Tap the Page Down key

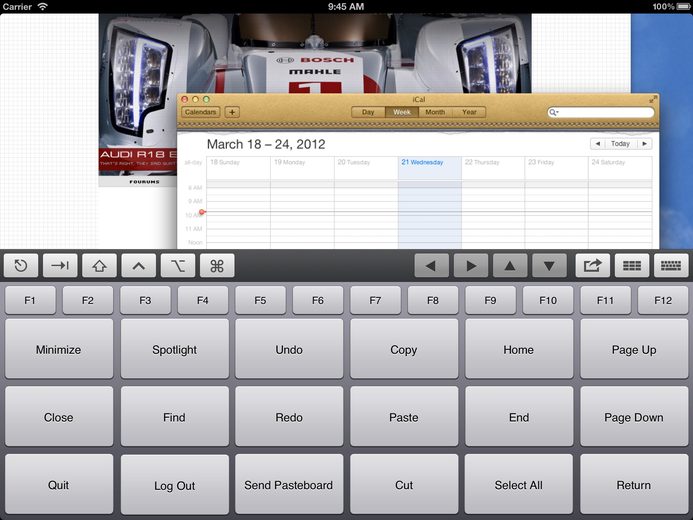[634, 417]
